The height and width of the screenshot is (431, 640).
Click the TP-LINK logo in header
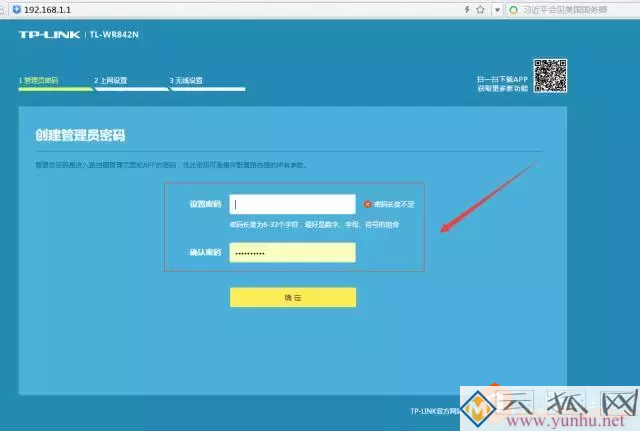[x=49, y=35]
